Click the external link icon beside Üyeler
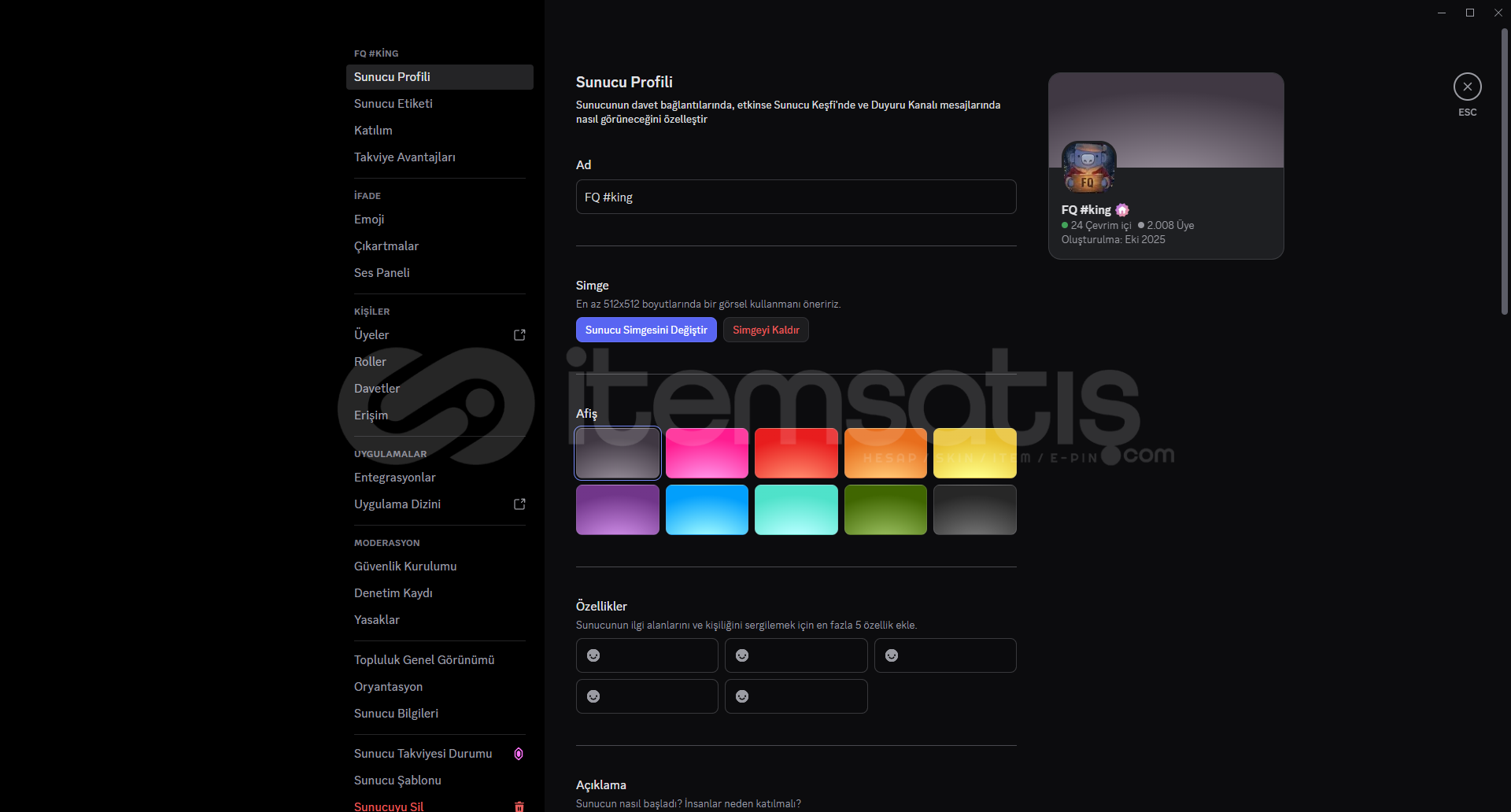The height and width of the screenshot is (812, 1511). tap(519, 335)
